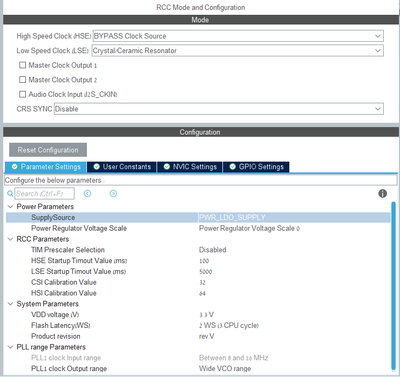This screenshot has width=400, height=381.
Task: Click Power Regulator Voltage Scale 0 value
Action: [x=249, y=228]
